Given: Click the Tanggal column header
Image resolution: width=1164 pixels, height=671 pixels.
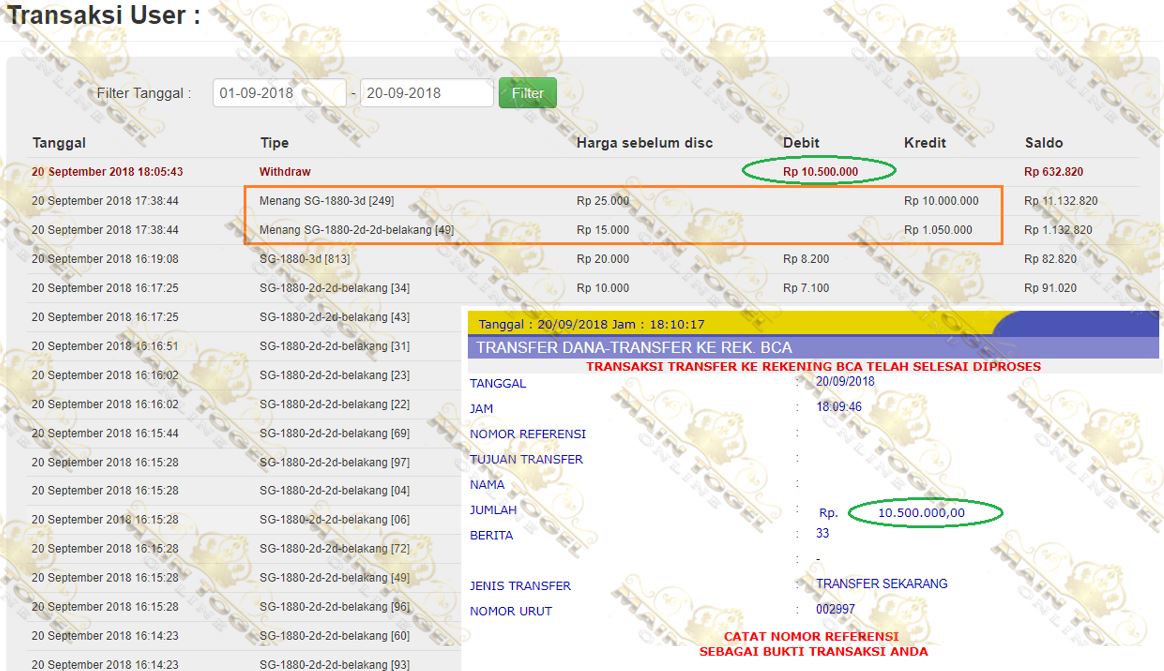Looking at the screenshot, I should click(59, 143).
